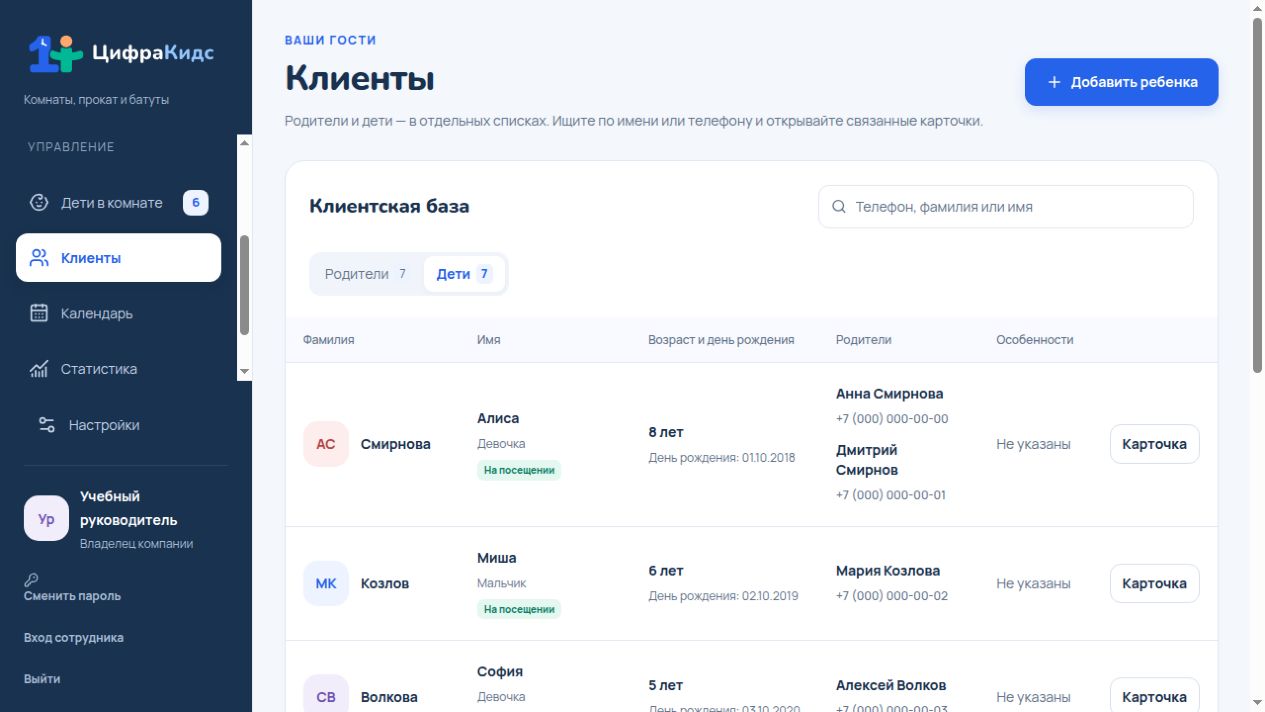Click На посещении badge under Алиса
This screenshot has height=712, width=1265.
pyautogui.click(x=519, y=470)
